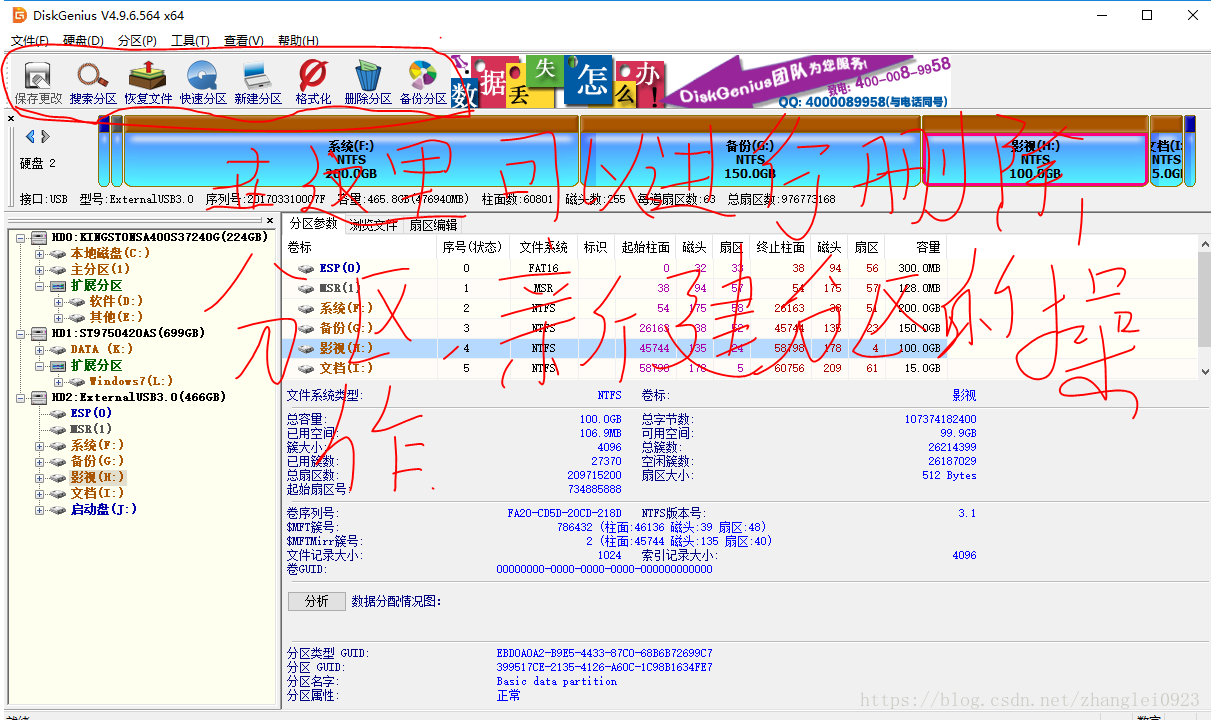1211x720 pixels.
Task: Open the 搜索分区 search partition tool
Action: 93,82
